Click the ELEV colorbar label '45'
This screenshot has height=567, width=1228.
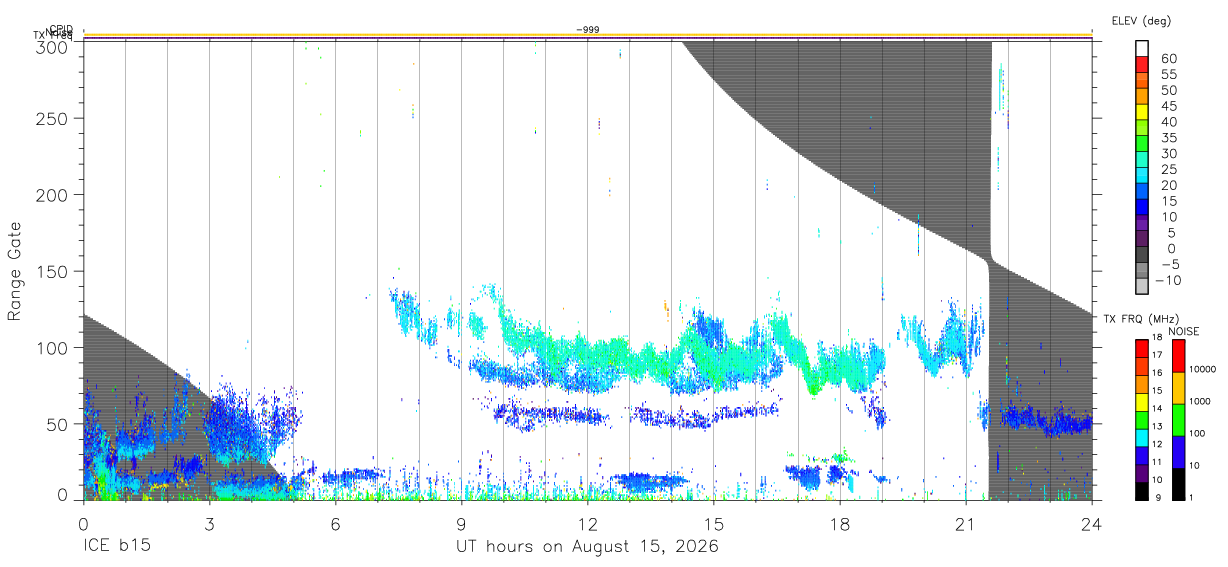[x=1168, y=105]
